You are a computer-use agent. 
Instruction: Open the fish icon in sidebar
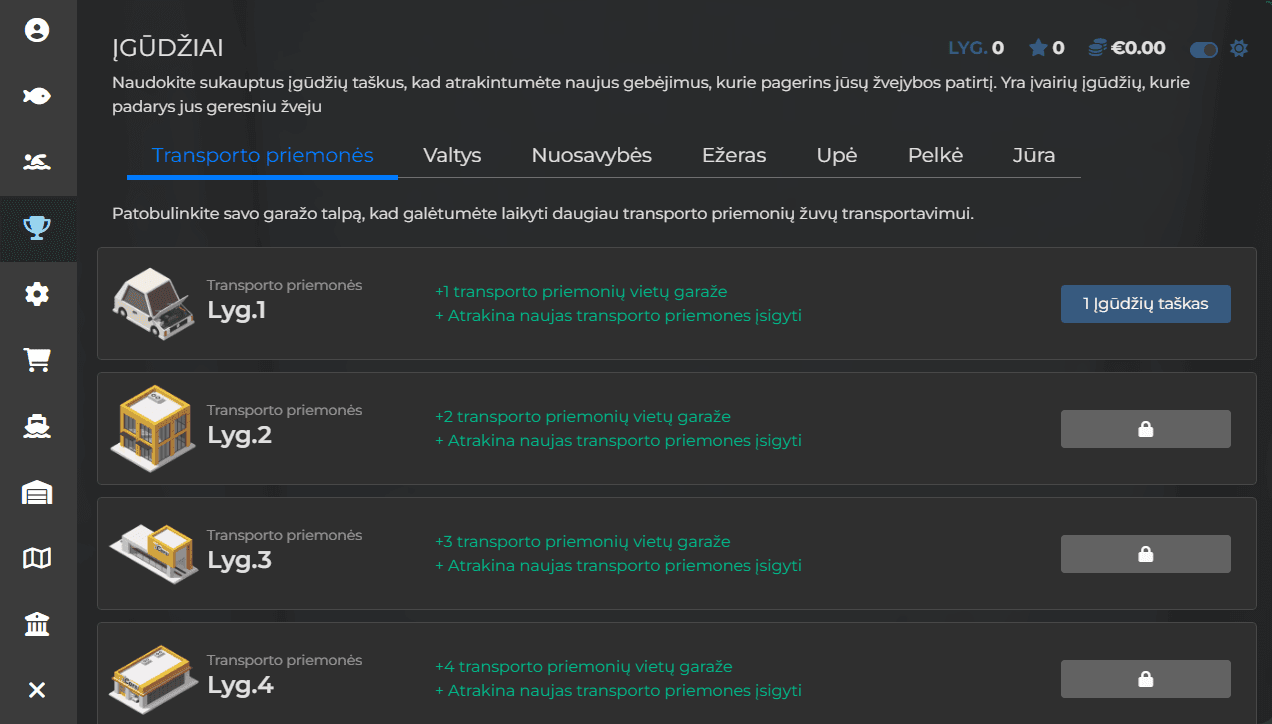[x=37, y=96]
